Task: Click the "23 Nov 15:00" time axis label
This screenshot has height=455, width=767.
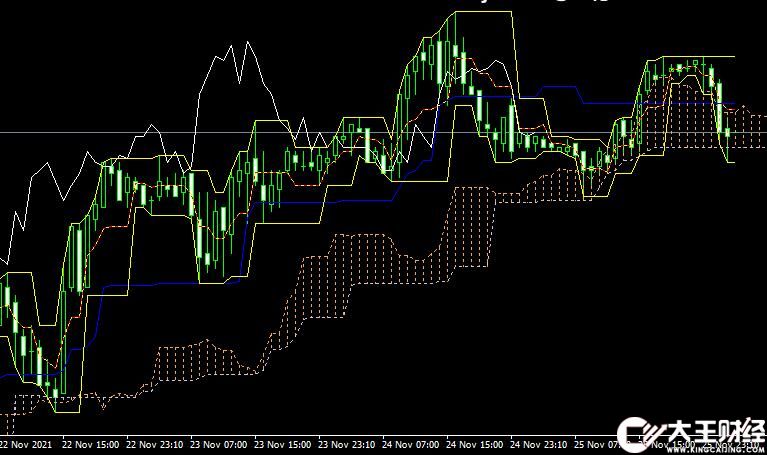Action: (x=283, y=445)
